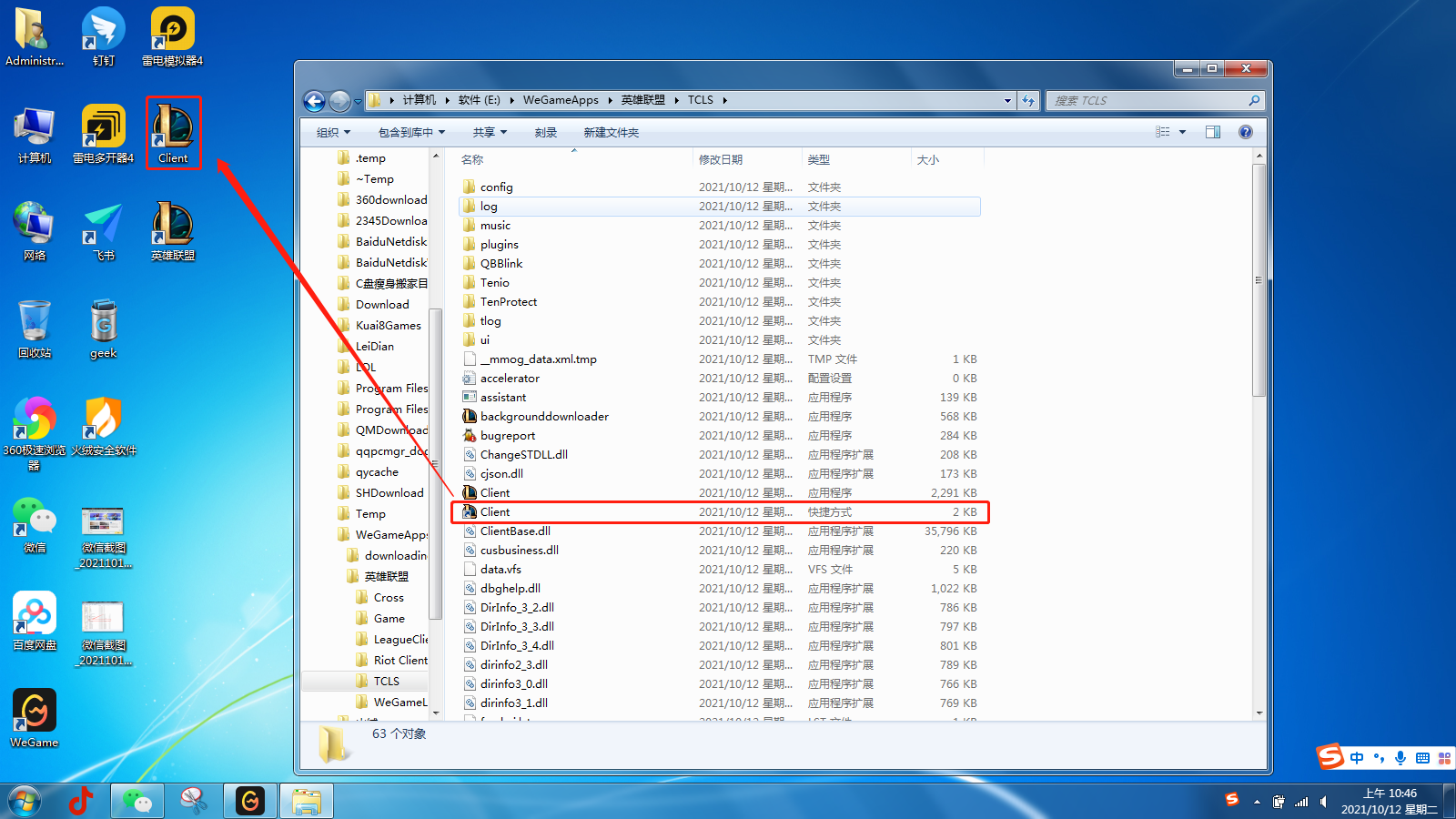Image resolution: width=1456 pixels, height=819 pixels.
Task: Open the change view options dropdown arrow
Action: (1183, 132)
